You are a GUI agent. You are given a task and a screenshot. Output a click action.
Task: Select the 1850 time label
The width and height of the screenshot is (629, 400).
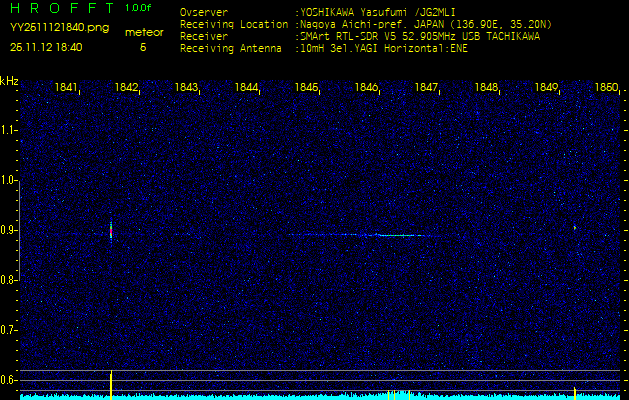pos(606,87)
